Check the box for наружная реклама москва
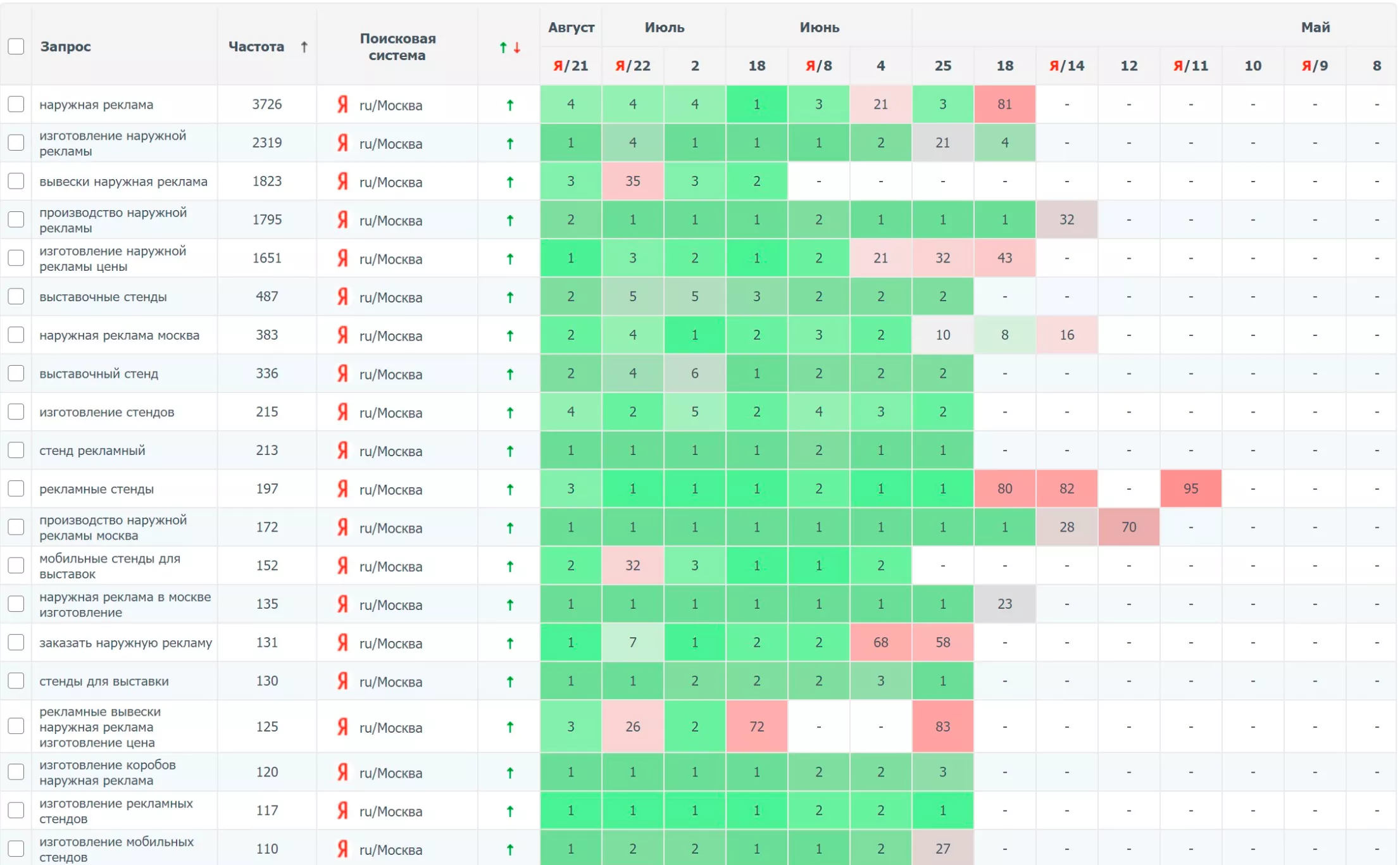 coord(16,335)
